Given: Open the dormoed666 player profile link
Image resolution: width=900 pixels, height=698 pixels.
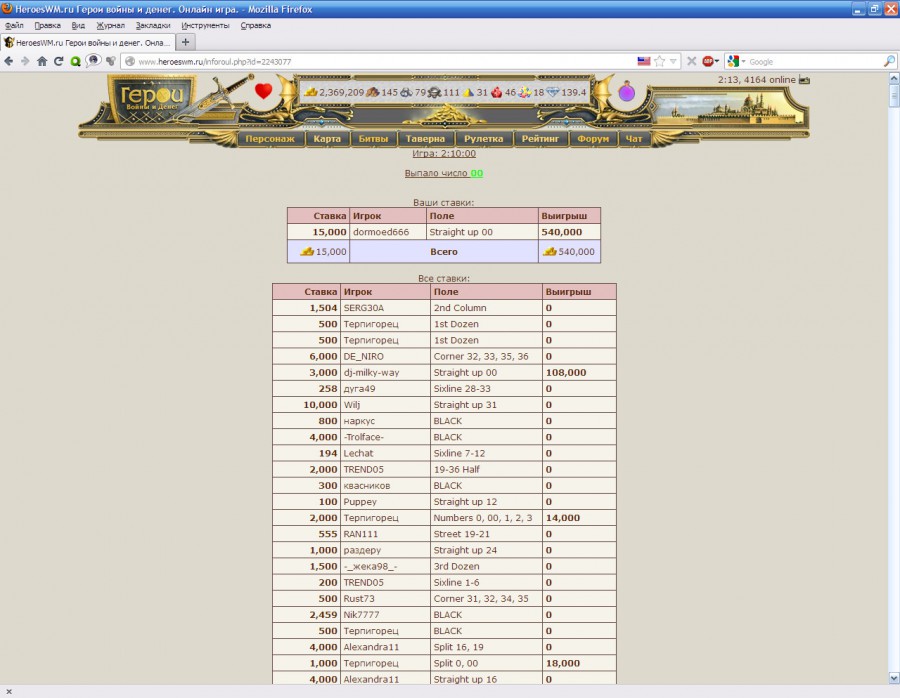Looking at the screenshot, I should pyautogui.click(x=381, y=232).
